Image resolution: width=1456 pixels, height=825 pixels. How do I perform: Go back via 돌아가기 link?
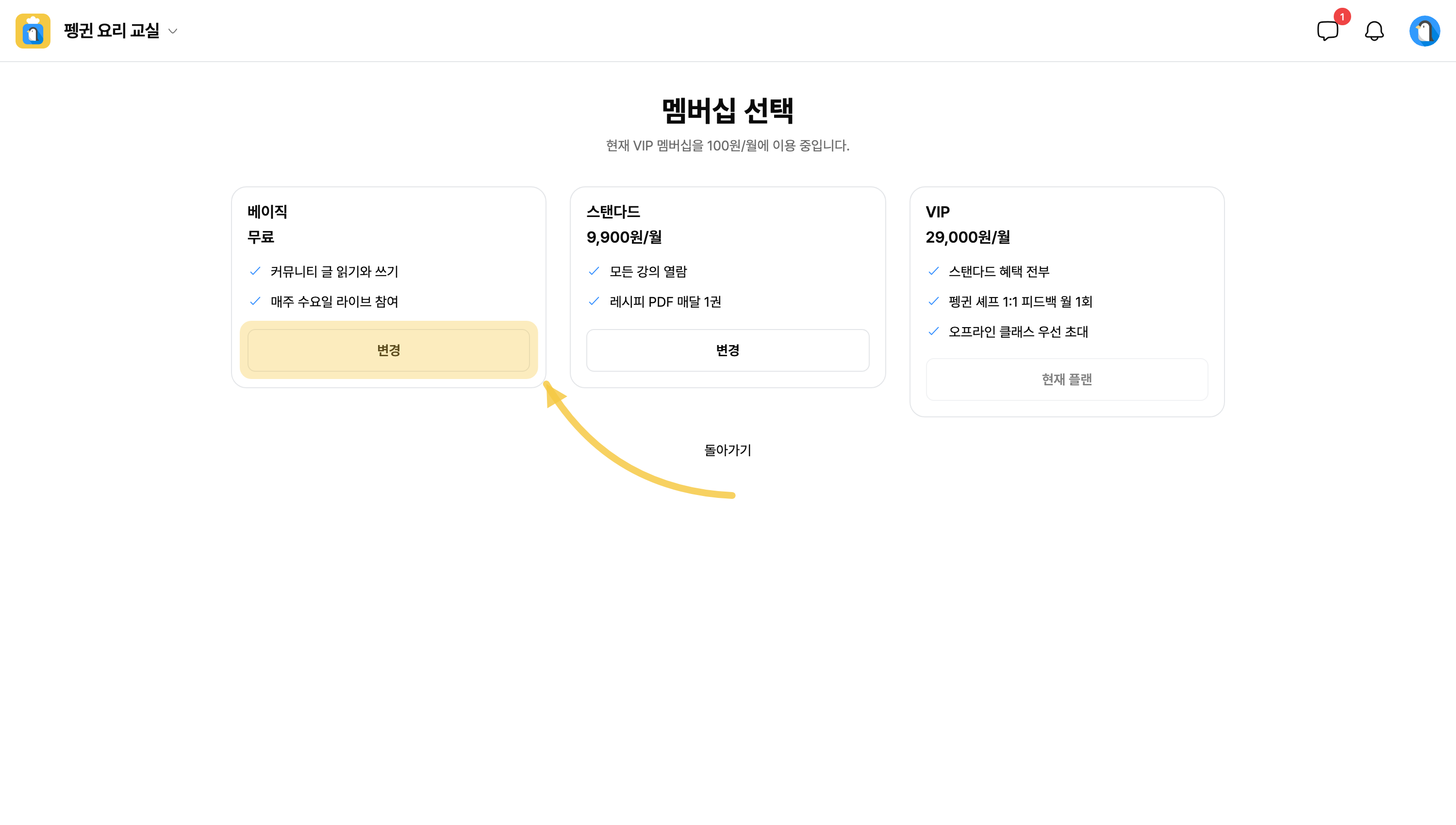pyautogui.click(x=728, y=450)
